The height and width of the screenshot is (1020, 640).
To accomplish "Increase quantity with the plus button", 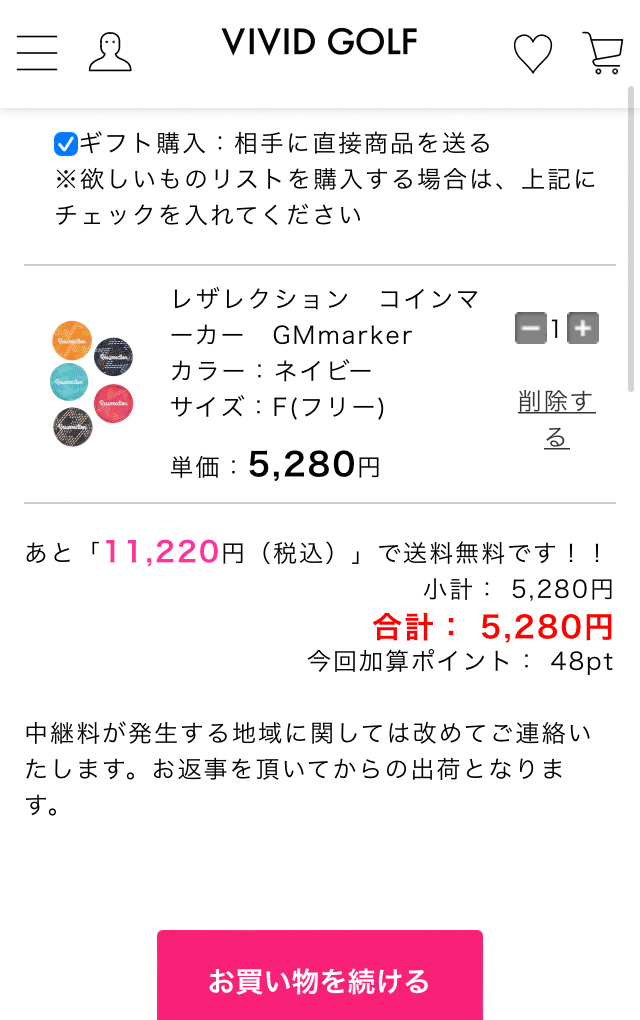I will tap(583, 328).
